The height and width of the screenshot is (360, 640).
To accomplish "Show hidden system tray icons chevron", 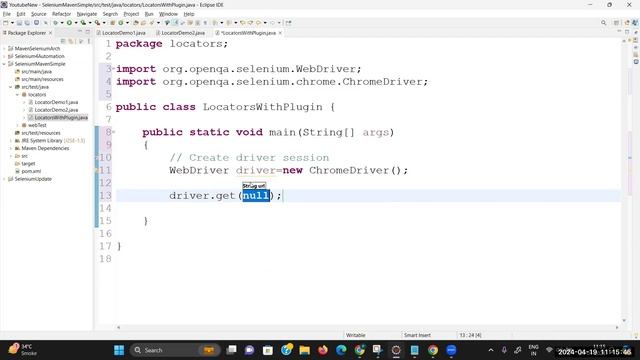I will point(491,350).
